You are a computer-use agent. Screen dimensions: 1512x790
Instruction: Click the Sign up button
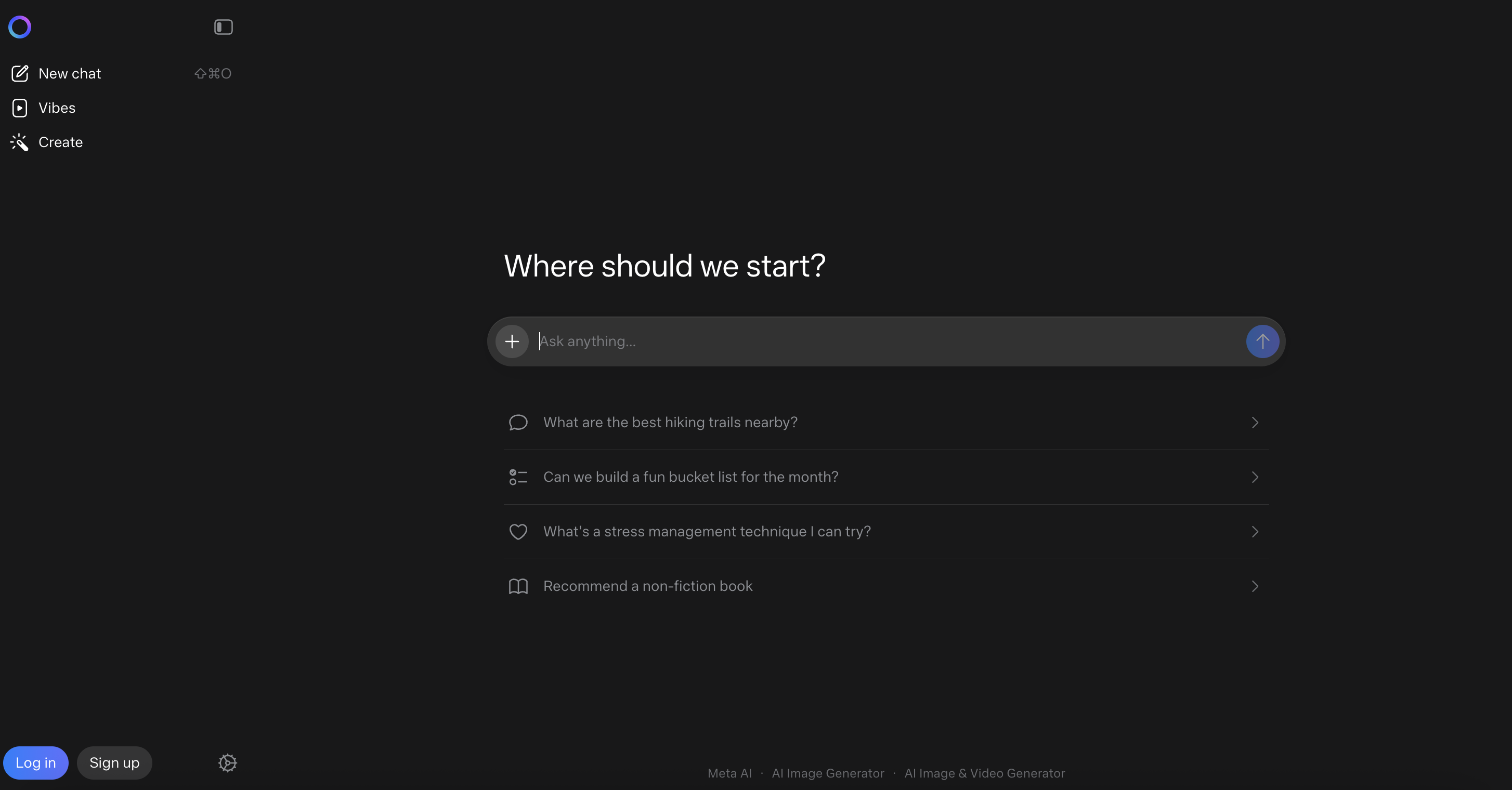click(x=114, y=763)
